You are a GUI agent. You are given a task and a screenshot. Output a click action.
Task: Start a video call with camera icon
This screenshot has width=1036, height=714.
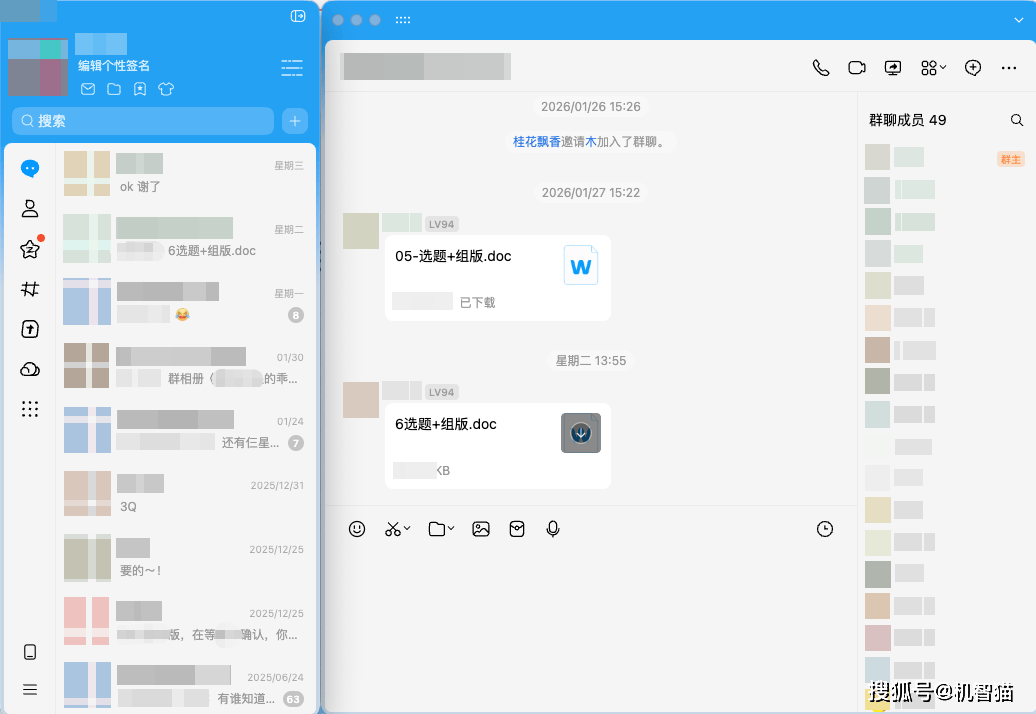click(857, 68)
